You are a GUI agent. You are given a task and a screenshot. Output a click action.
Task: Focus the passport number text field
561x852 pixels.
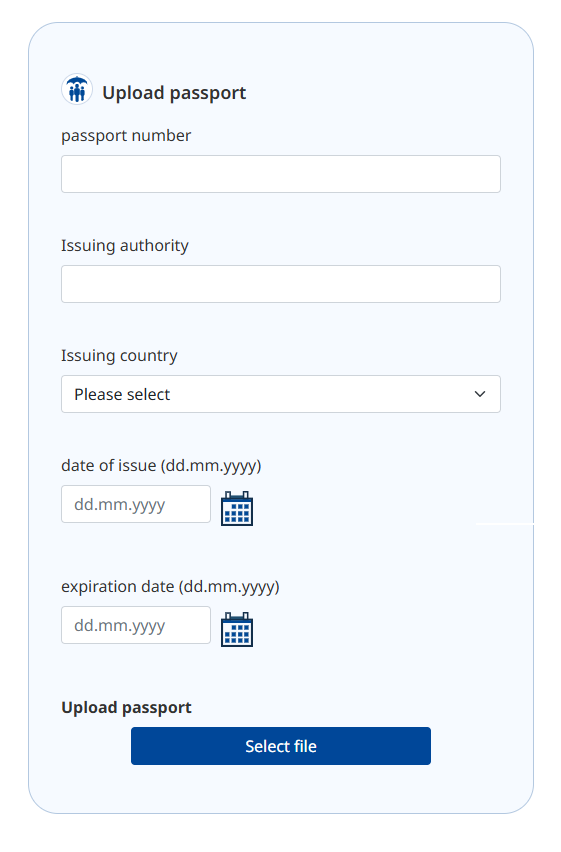click(280, 174)
